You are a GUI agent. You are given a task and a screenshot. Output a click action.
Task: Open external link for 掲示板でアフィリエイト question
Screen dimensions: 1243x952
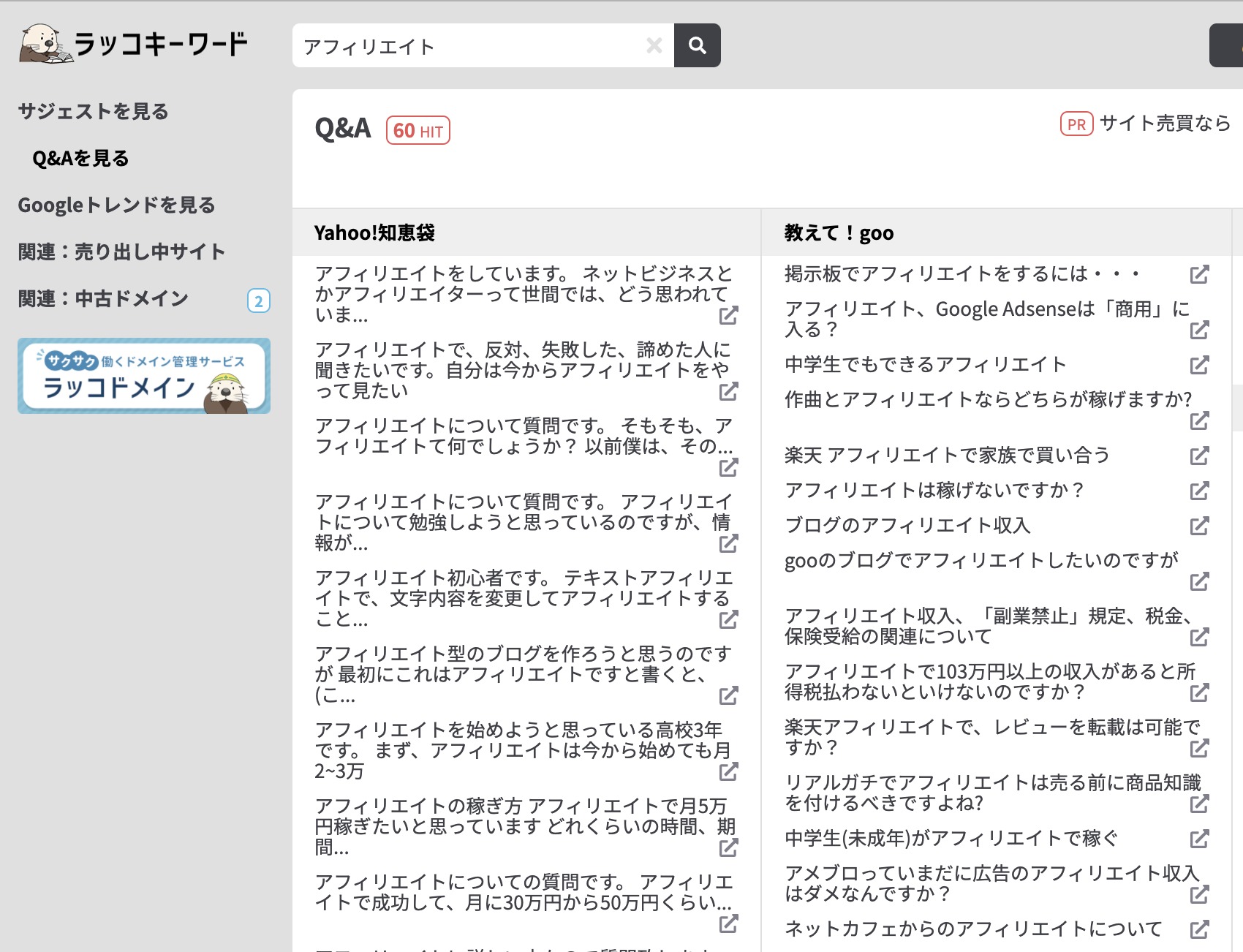coord(1199,274)
